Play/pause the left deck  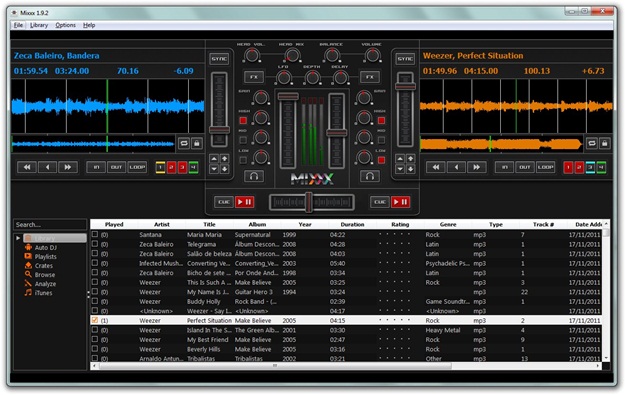(244, 202)
